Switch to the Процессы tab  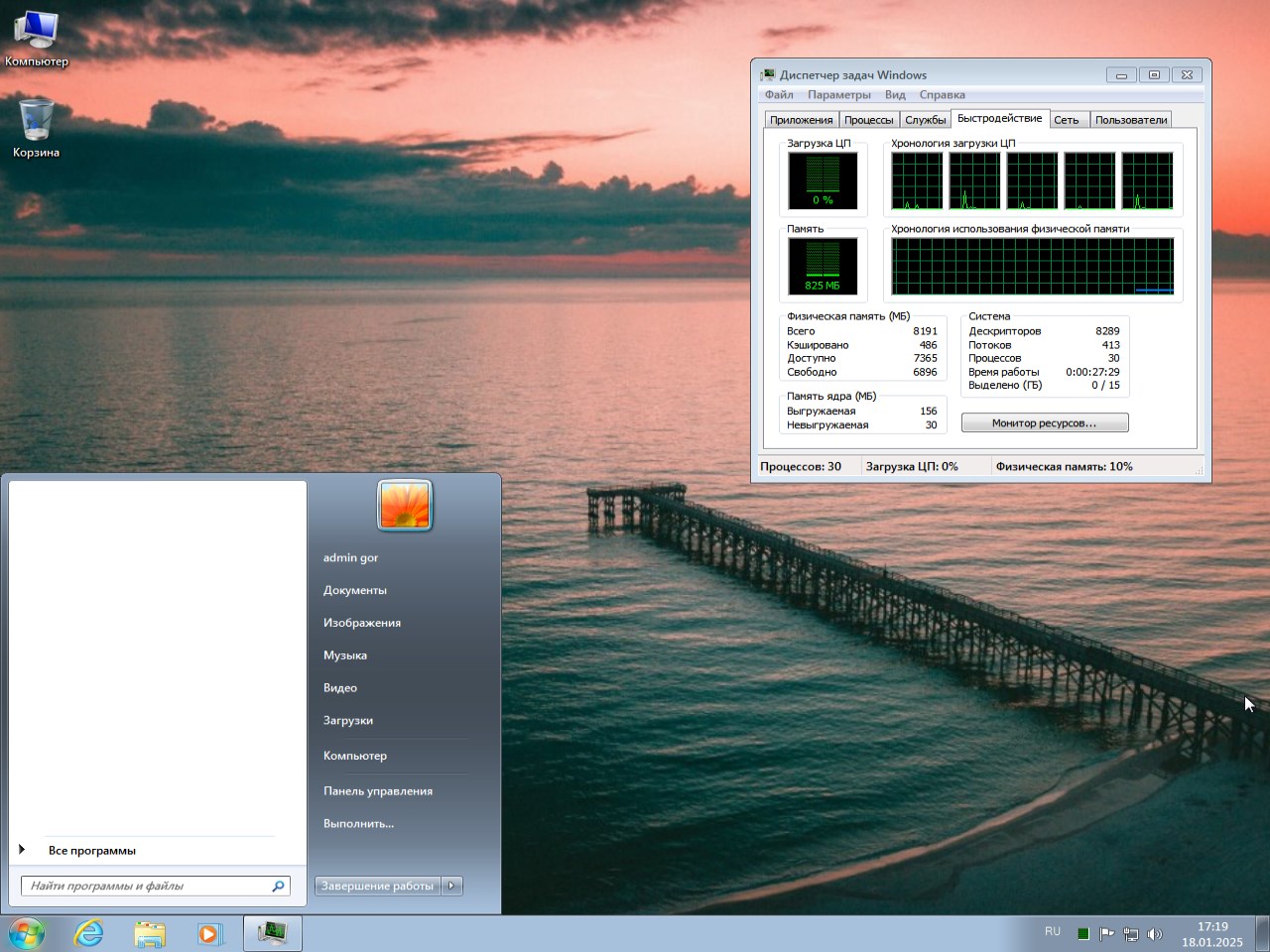pyautogui.click(x=869, y=118)
